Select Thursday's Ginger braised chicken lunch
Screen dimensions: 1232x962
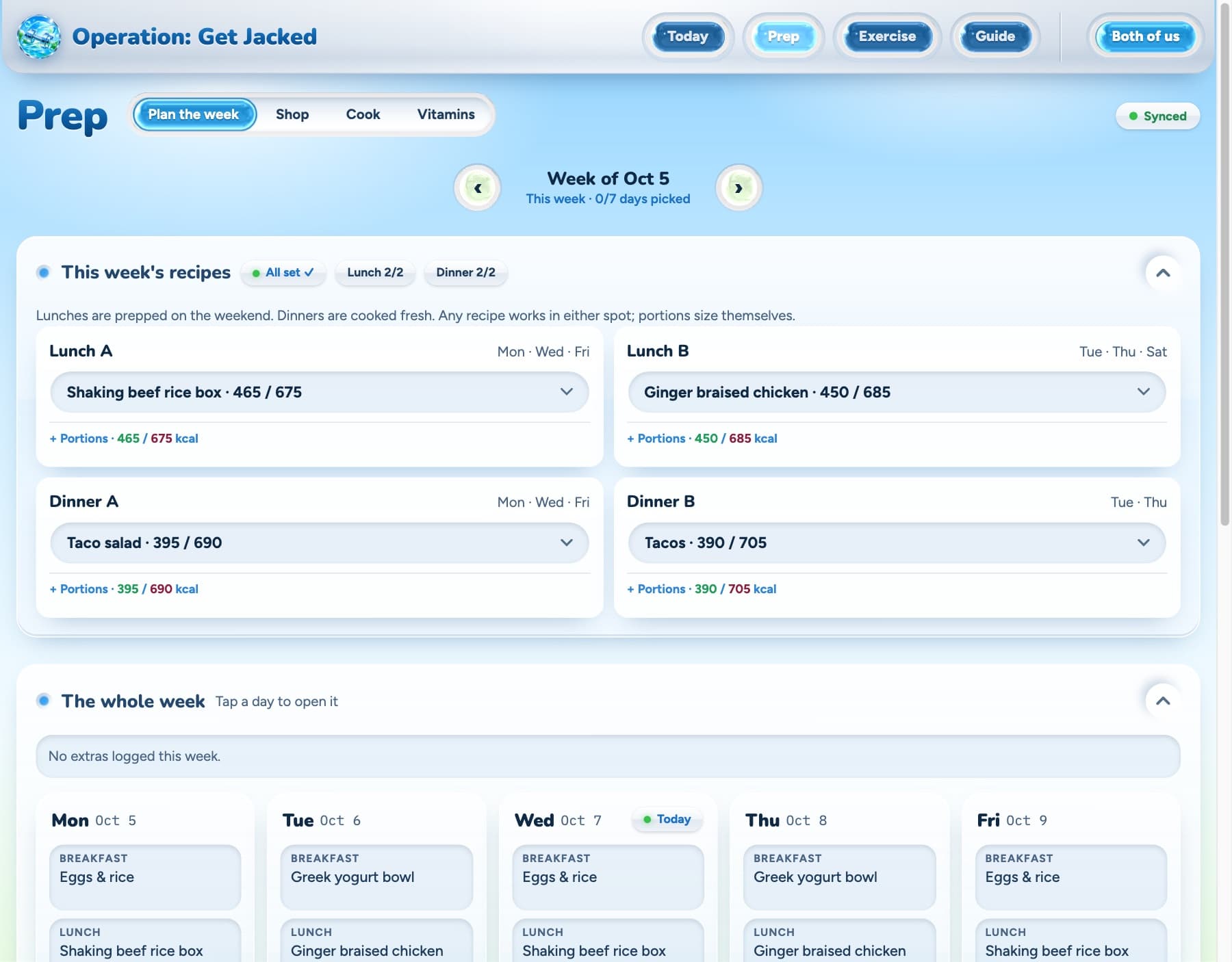click(x=839, y=941)
